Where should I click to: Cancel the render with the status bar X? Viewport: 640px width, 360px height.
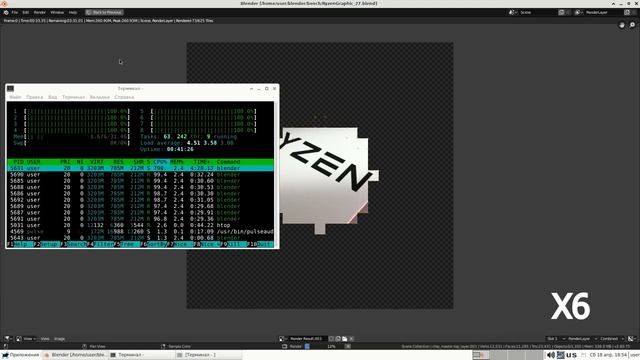click(348, 346)
